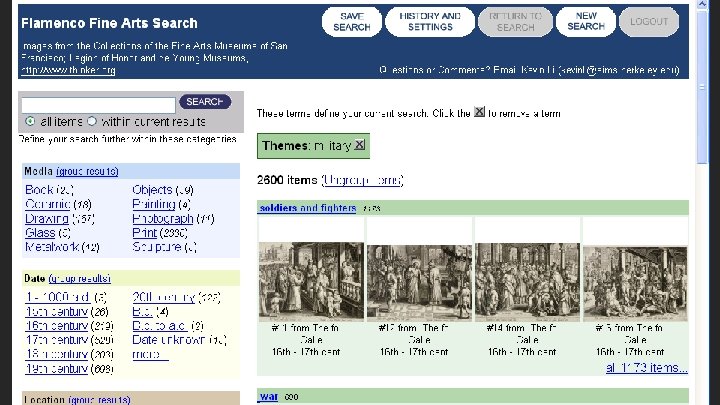
Task: Open the thinker.org link in the header
Action: point(68,70)
